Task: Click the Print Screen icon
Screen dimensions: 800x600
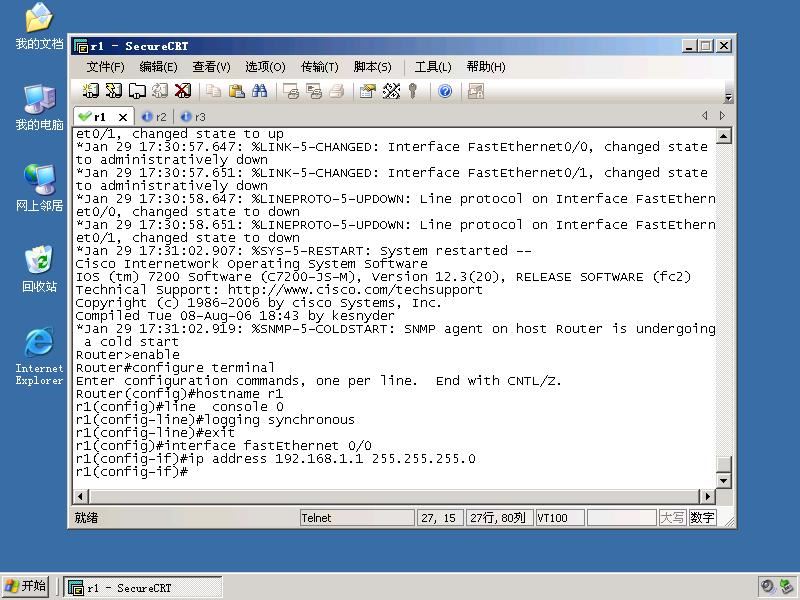Action: tap(291, 91)
